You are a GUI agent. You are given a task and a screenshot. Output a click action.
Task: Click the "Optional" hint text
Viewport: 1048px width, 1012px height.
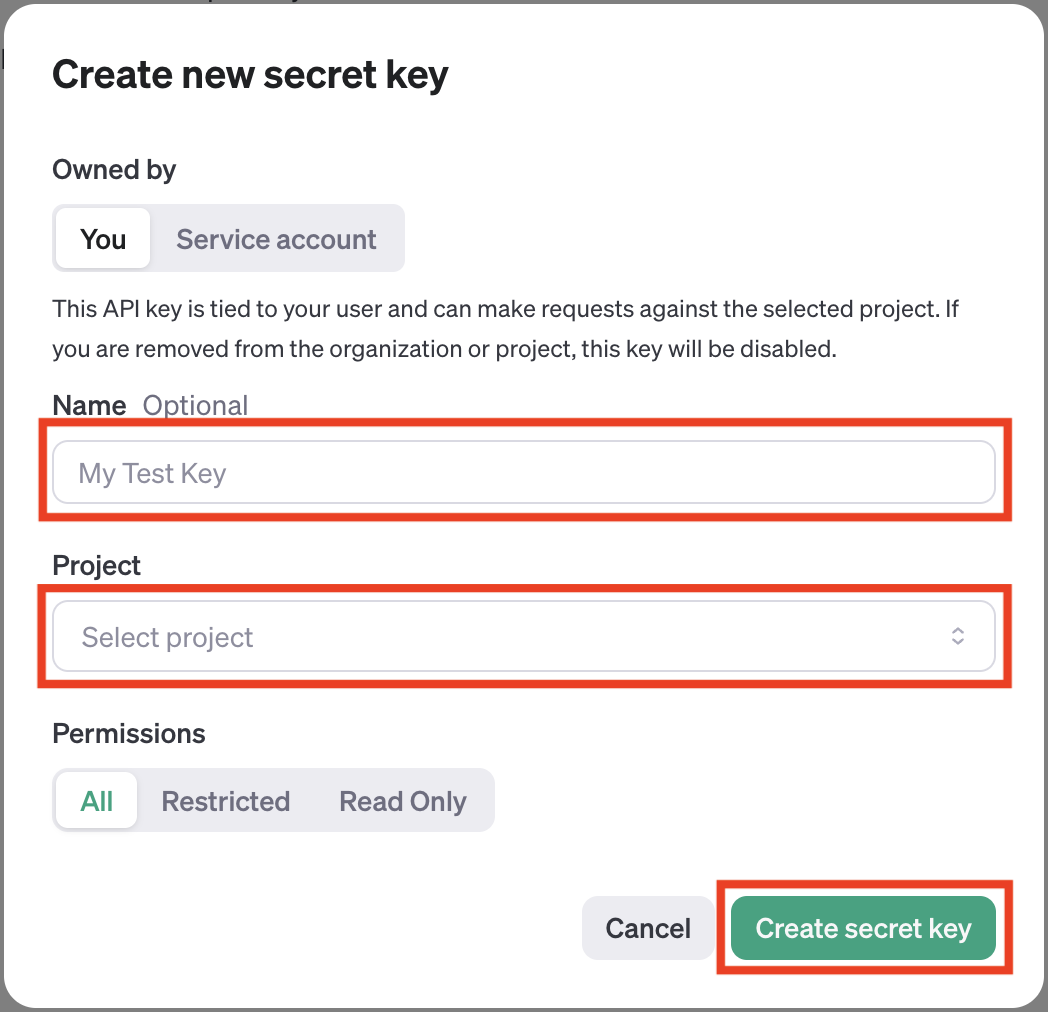click(x=195, y=405)
